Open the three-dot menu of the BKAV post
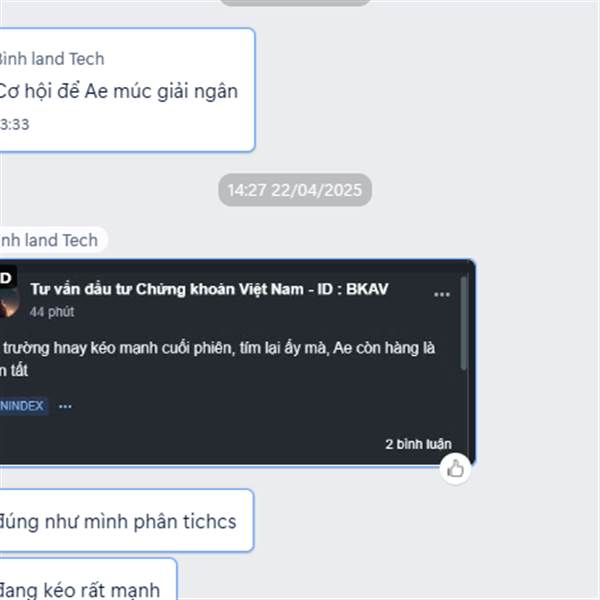The width and height of the screenshot is (600, 600). click(442, 295)
